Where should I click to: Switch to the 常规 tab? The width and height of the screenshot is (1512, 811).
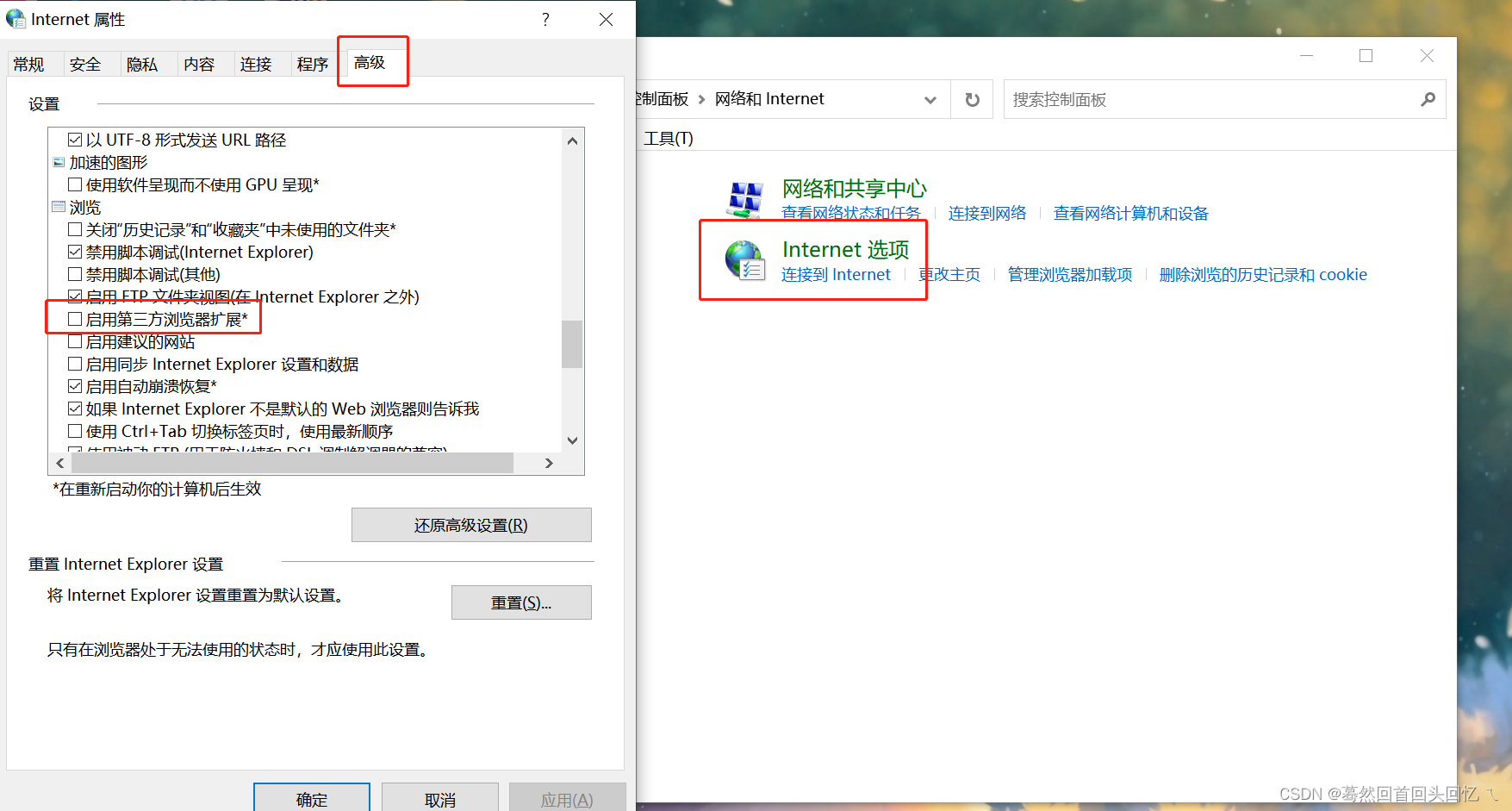tap(28, 65)
